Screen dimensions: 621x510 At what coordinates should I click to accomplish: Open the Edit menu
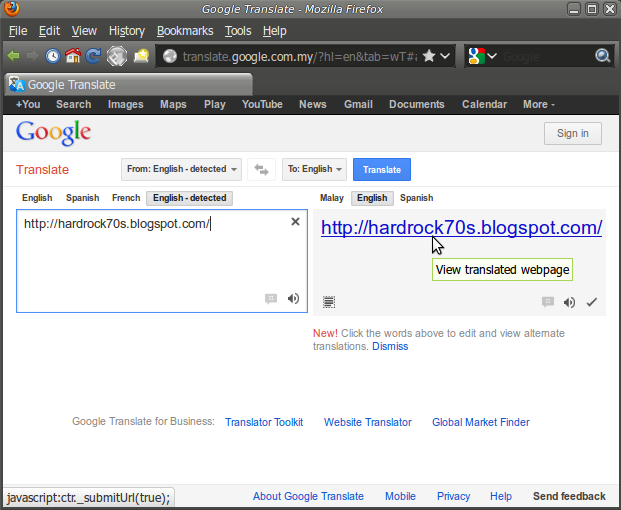(x=49, y=31)
